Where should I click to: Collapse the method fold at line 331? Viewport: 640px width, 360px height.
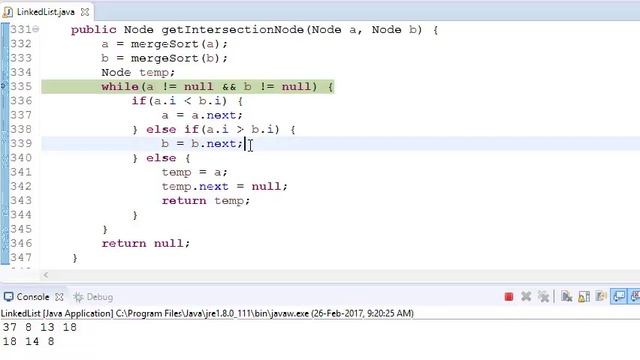(36, 29)
